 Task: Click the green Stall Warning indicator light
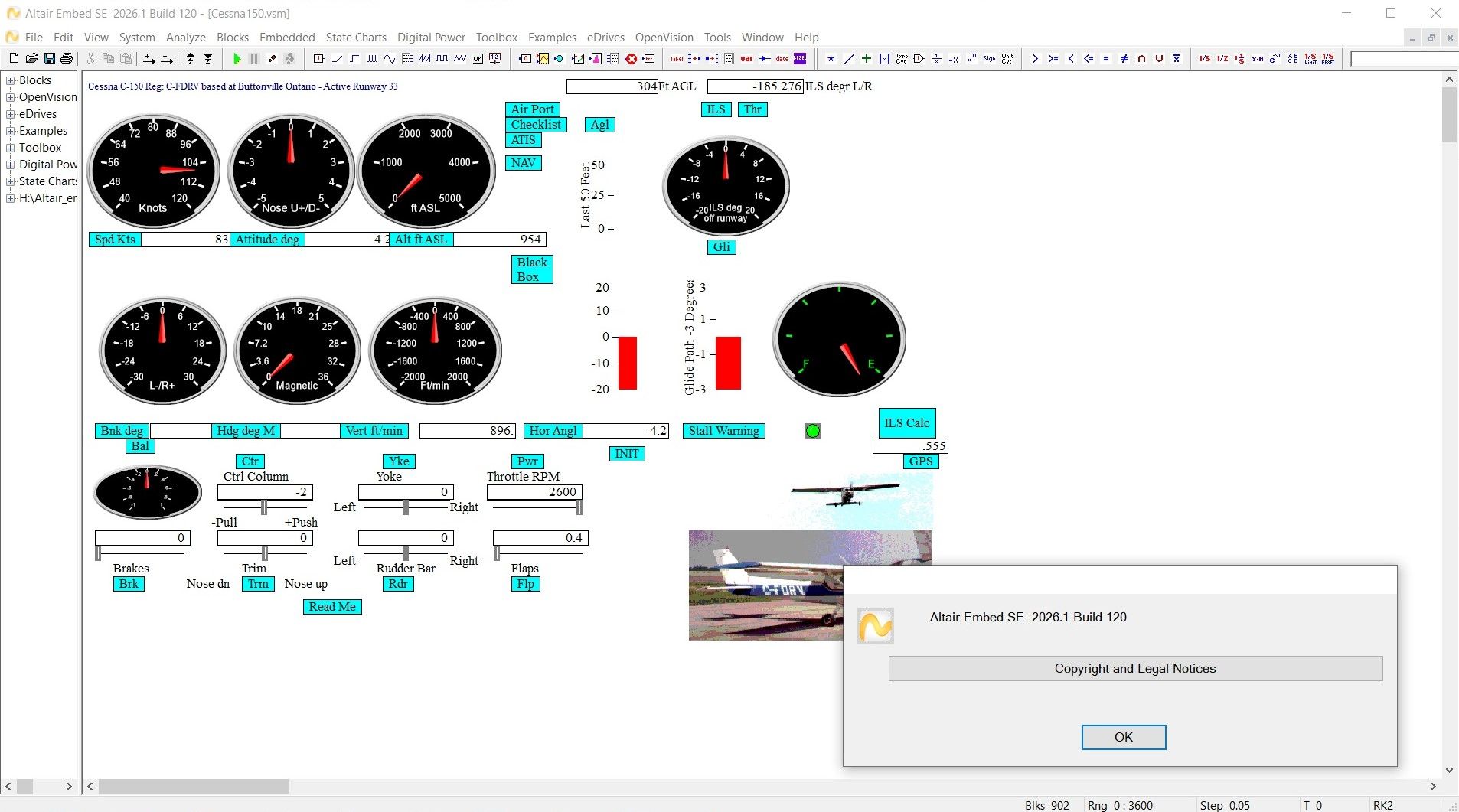pyautogui.click(x=813, y=431)
